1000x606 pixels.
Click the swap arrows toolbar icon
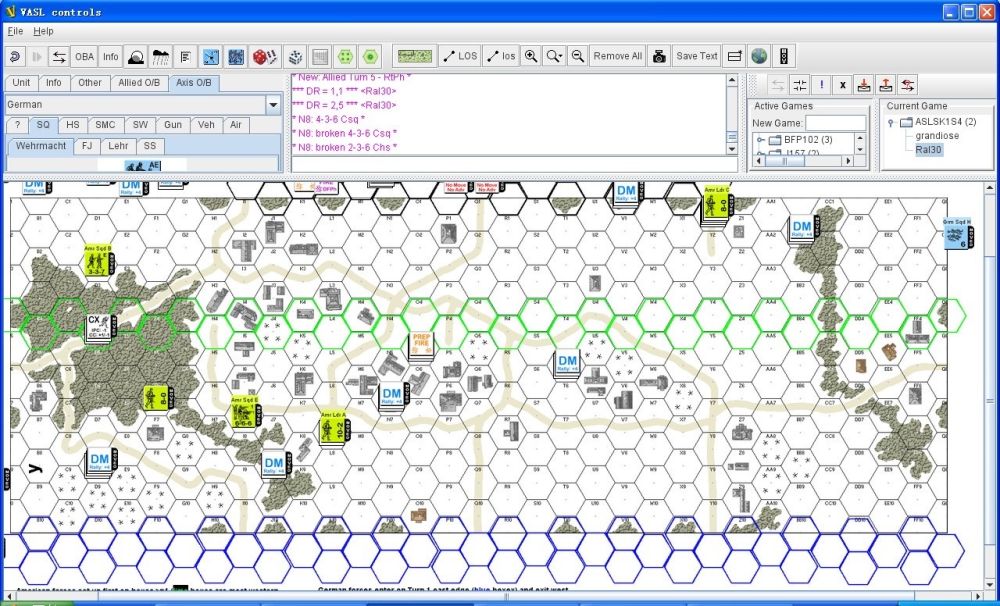coord(59,57)
